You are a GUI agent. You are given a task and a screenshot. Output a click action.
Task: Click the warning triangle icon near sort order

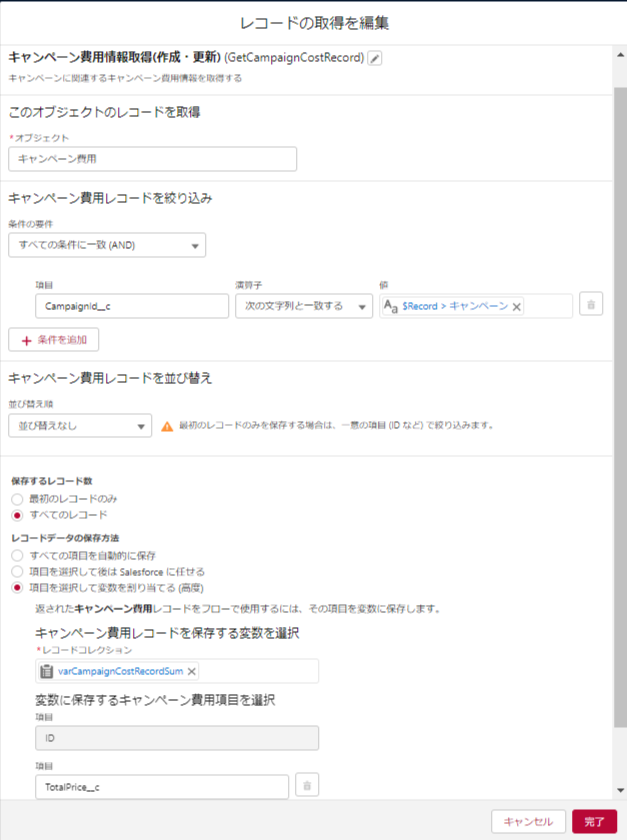[168, 426]
